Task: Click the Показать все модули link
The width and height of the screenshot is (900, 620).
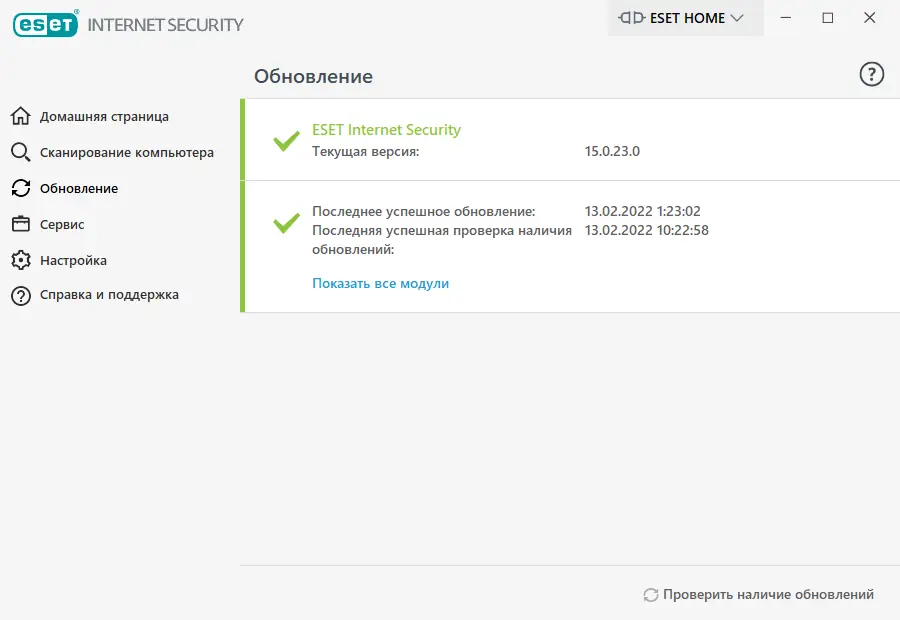Action: pyautogui.click(x=380, y=283)
